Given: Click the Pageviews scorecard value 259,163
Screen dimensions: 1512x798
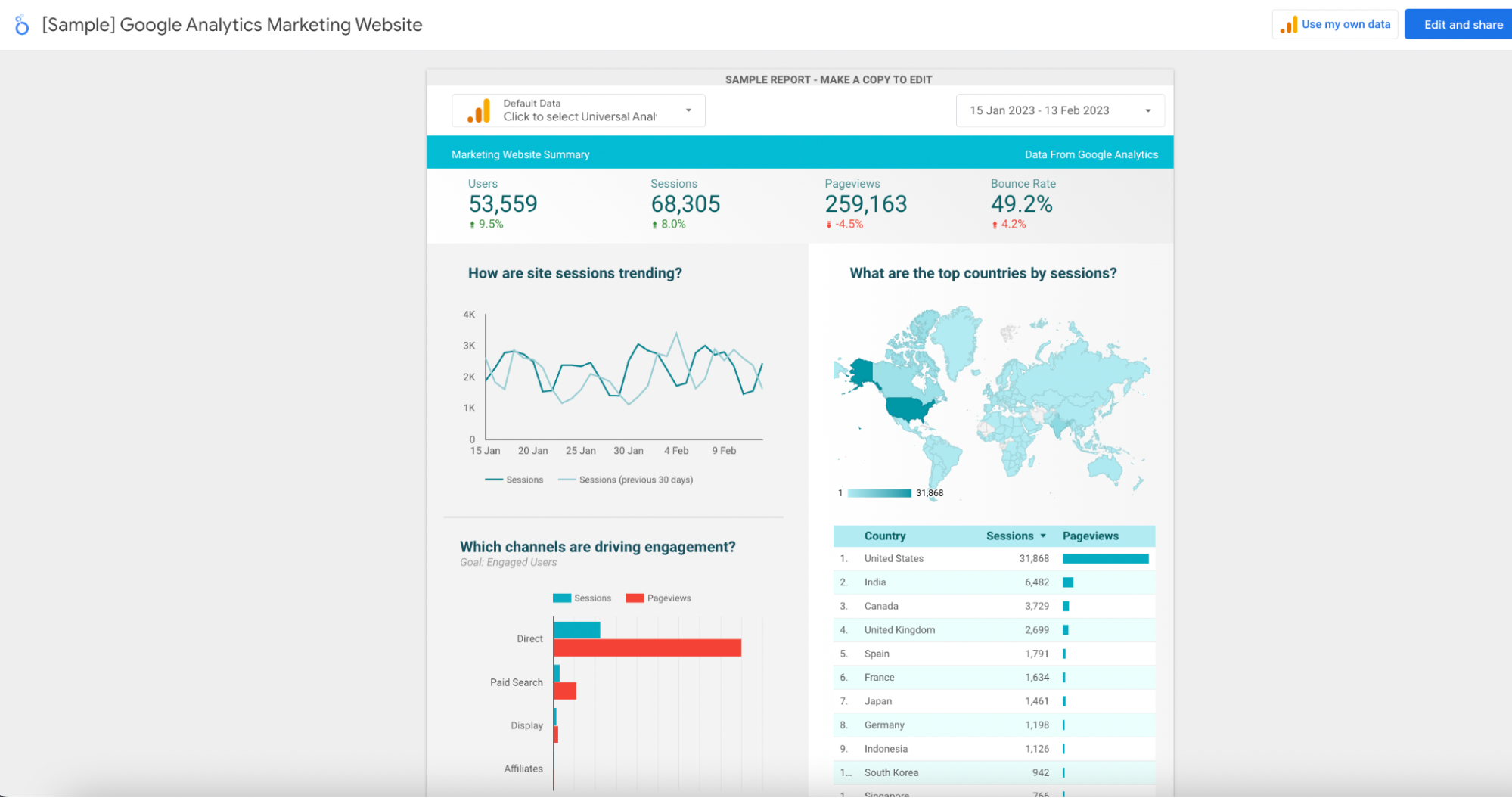Looking at the screenshot, I should tap(865, 204).
